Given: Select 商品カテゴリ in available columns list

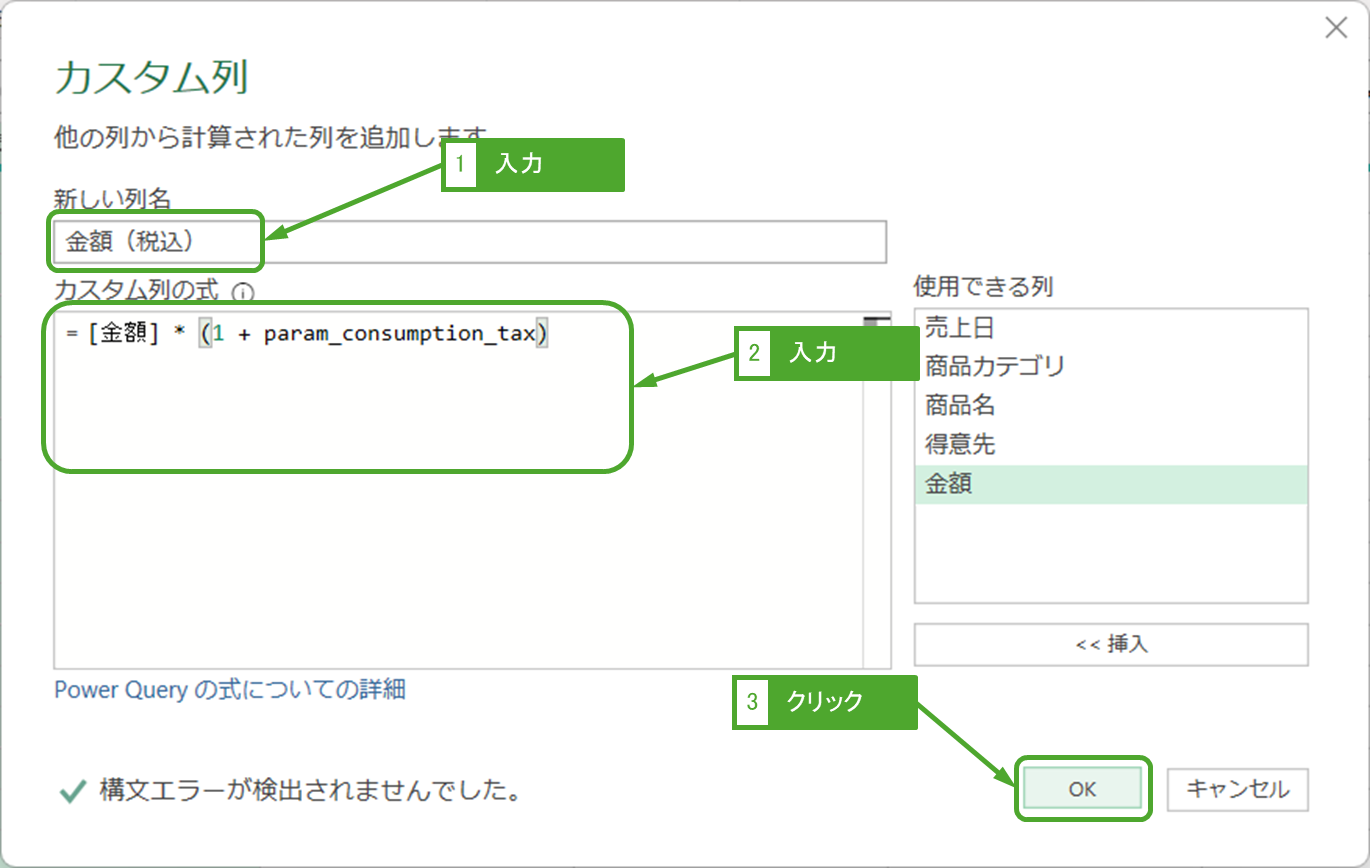Looking at the screenshot, I should tap(995, 367).
